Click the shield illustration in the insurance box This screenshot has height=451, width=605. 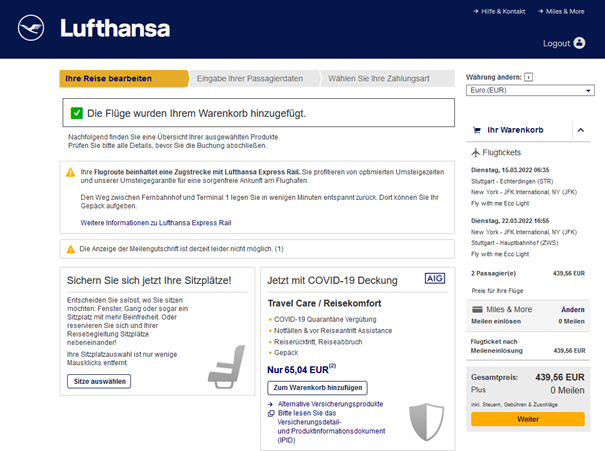click(426, 422)
